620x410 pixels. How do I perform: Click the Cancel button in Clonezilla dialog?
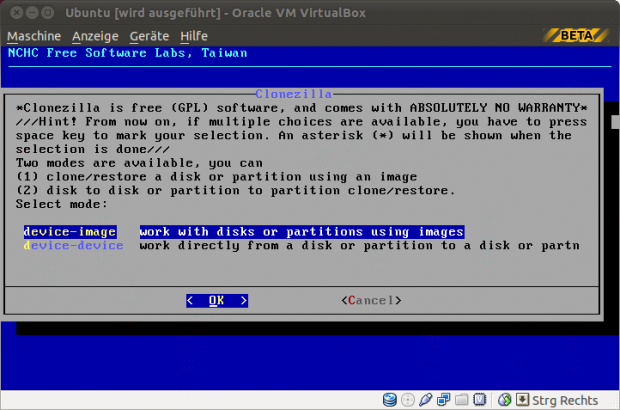click(371, 300)
